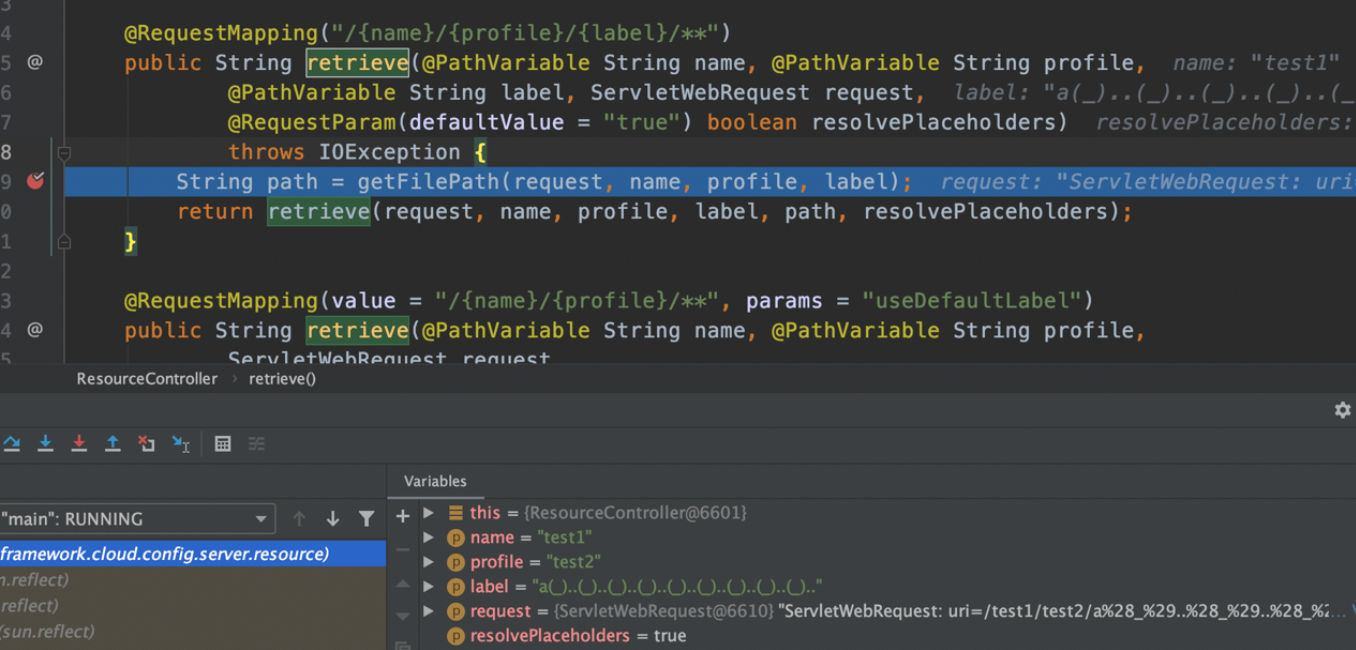Toggle the fold marker at the closing brace
Screen dimensions: 1356x650
(x=64, y=241)
